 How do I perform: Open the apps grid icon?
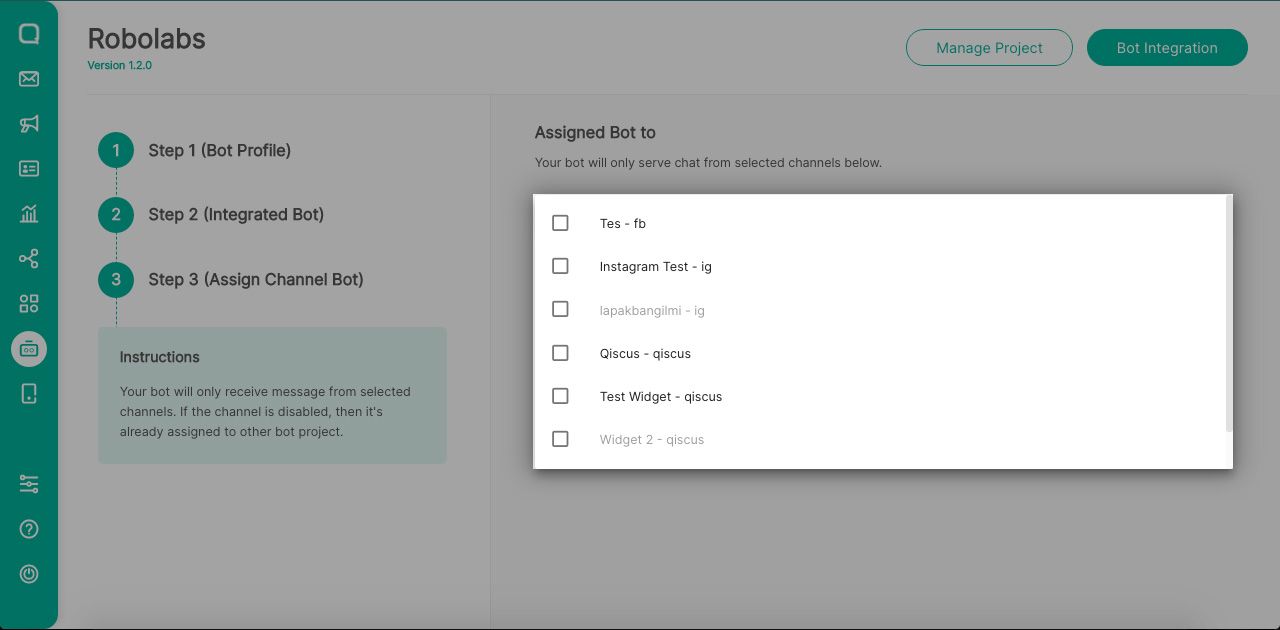29,304
